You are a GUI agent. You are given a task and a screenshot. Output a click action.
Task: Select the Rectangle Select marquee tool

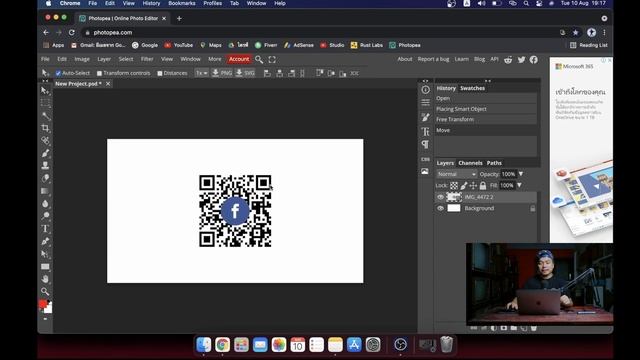click(x=45, y=103)
